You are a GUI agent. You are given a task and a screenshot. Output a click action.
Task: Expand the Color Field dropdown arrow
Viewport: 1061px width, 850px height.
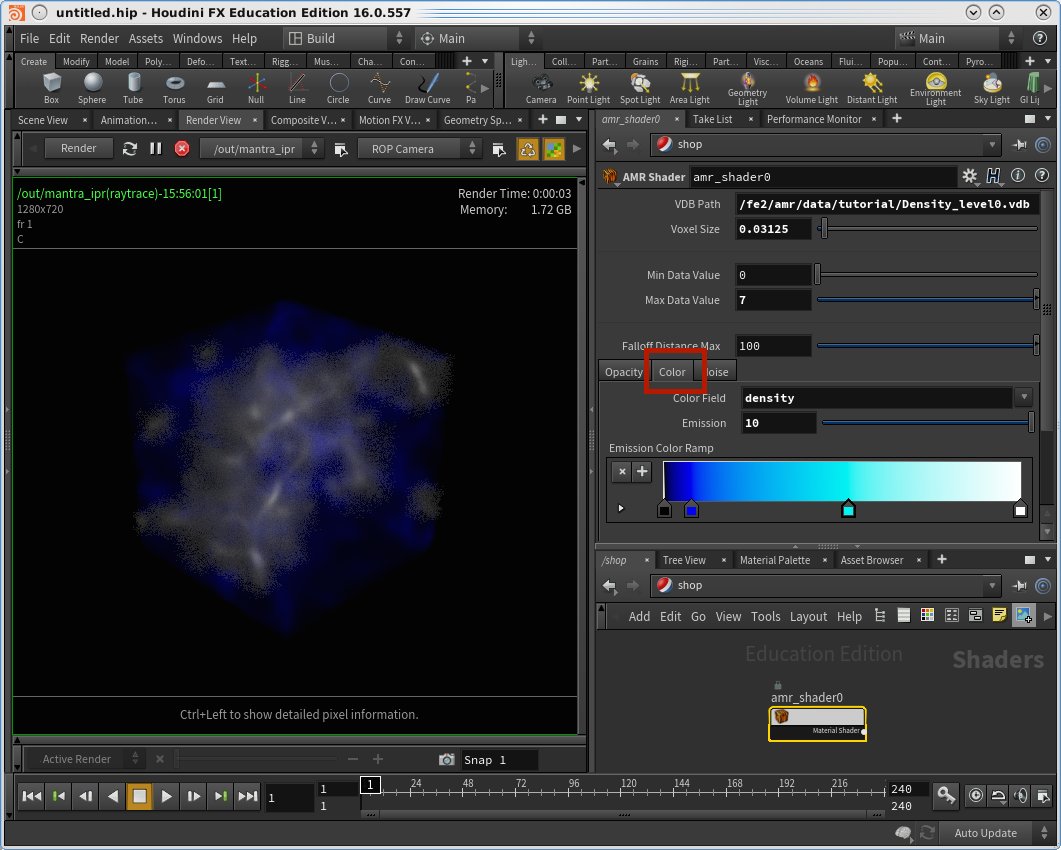(x=1023, y=398)
